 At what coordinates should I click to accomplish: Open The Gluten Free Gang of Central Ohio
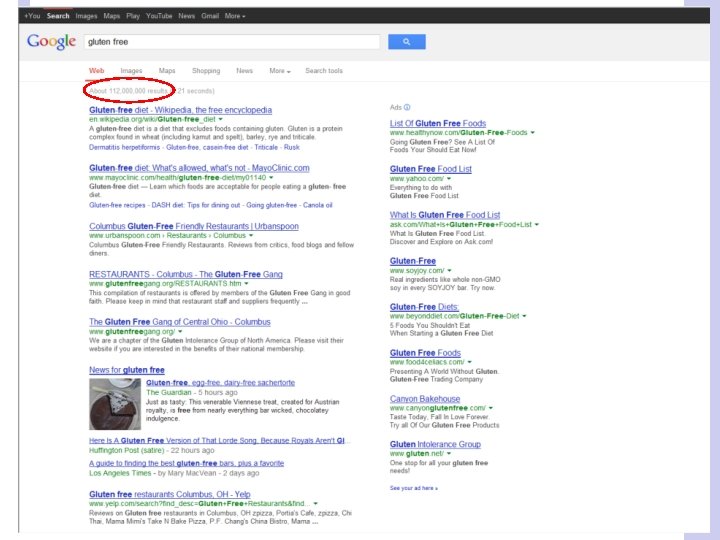pyautogui.click(x=180, y=322)
